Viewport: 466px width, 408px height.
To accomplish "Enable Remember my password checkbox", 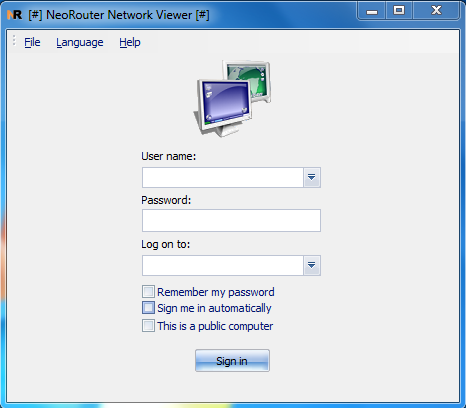I will [x=148, y=291].
